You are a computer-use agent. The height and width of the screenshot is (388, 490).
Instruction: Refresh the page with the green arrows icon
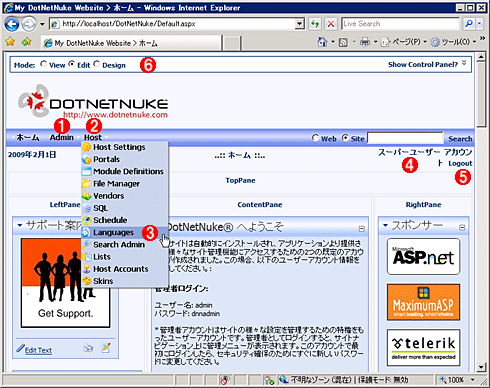[x=315, y=24]
